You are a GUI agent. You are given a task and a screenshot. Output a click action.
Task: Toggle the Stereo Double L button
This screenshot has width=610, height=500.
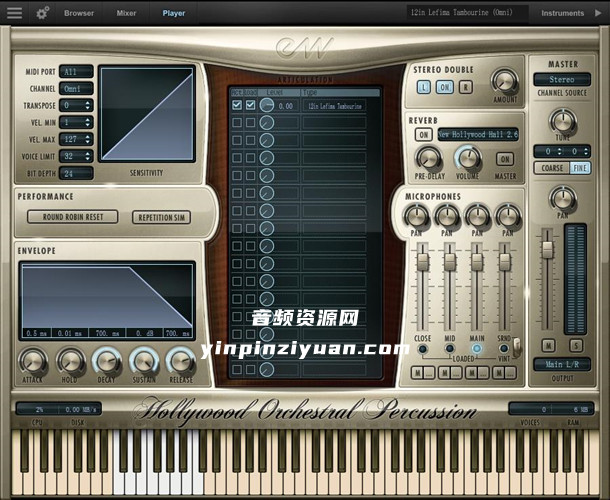tap(423, 87)
